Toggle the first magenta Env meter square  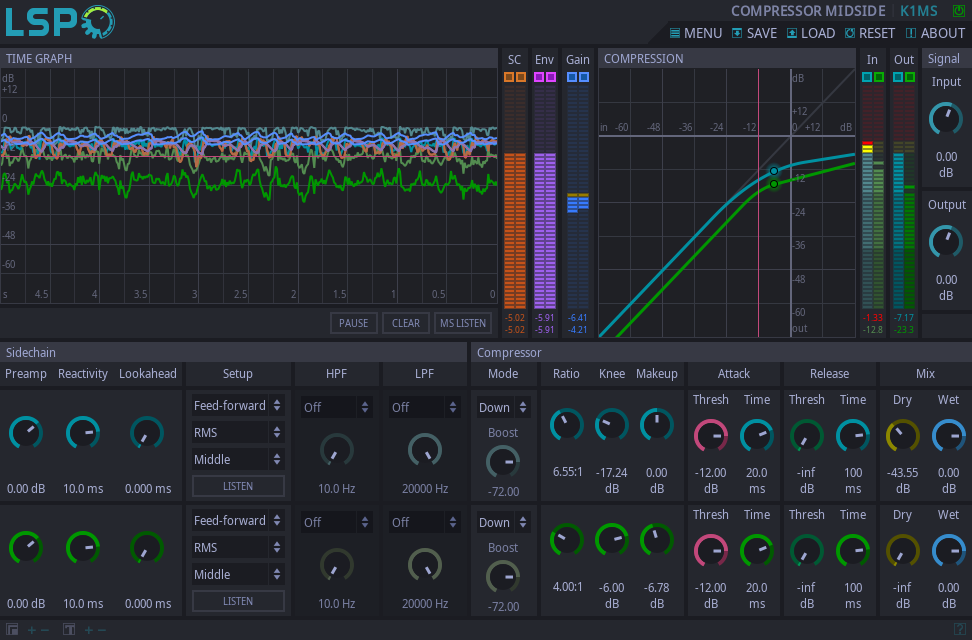click(x=539, y=77)
